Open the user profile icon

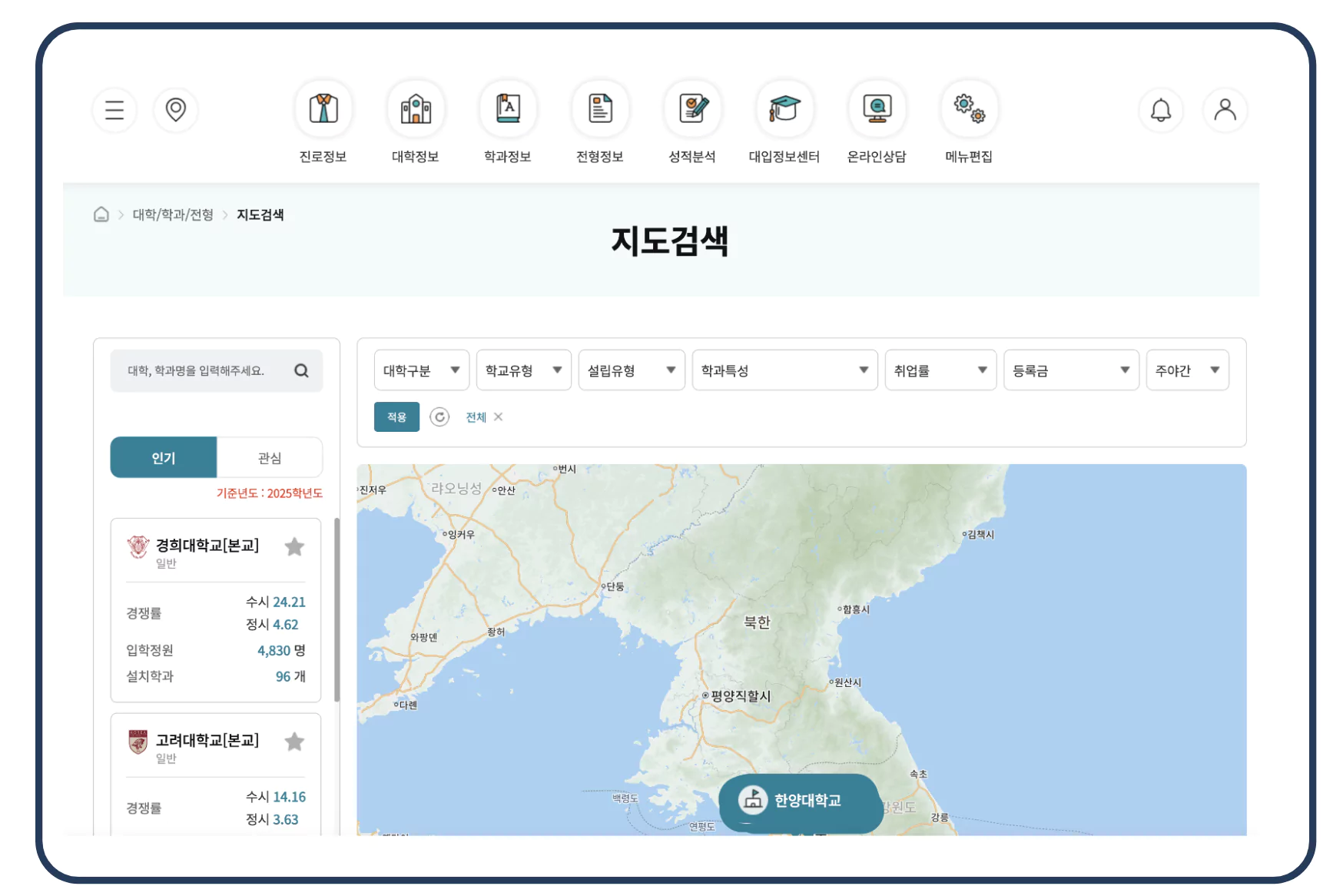pyautogui.click(x=1225, y=110)
